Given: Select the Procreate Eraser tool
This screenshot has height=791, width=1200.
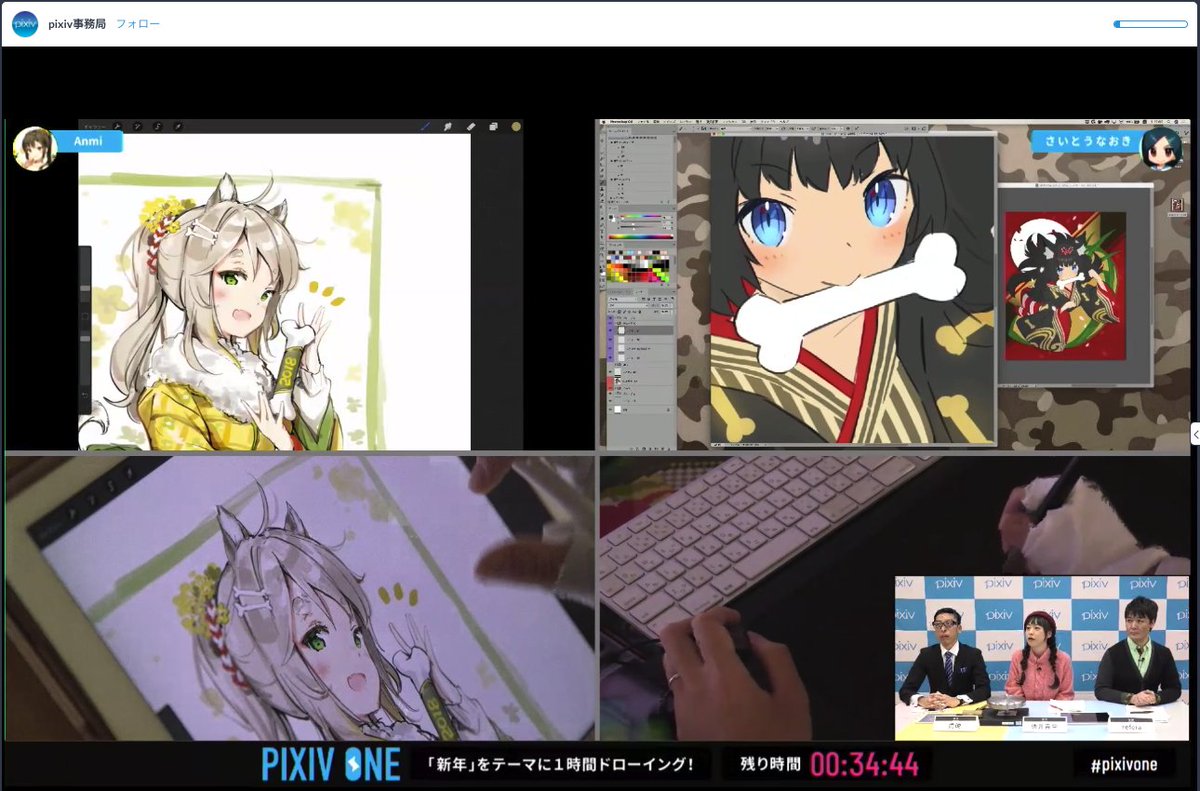Looking at the screenshot, I should (470, 127).
